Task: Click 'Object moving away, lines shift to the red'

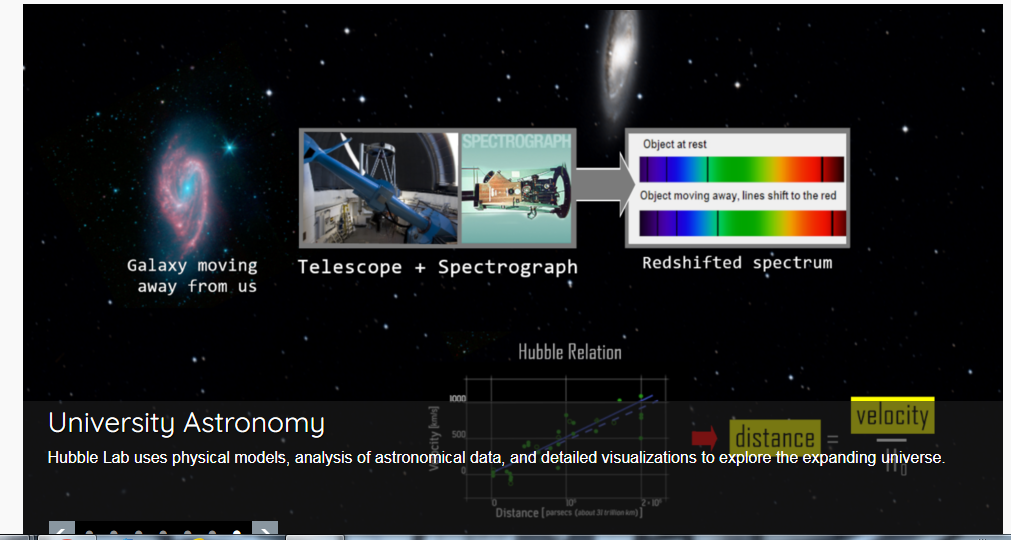Action: pos(738,195)
